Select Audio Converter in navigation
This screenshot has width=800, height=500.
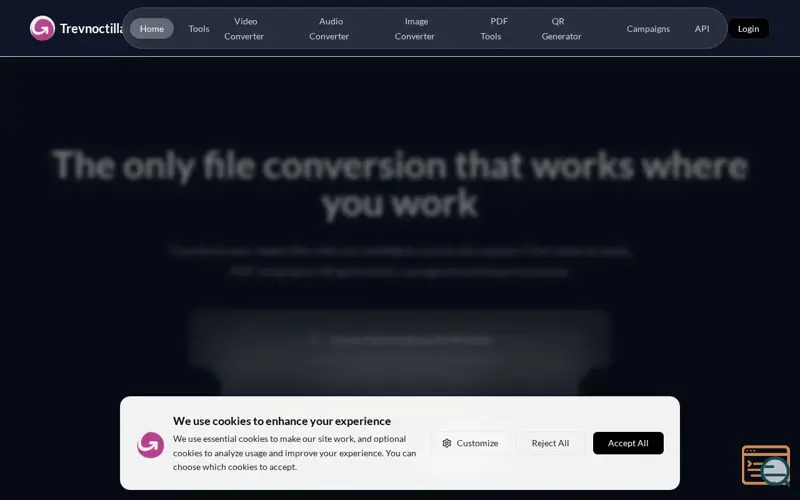click(x=330, y=28)
